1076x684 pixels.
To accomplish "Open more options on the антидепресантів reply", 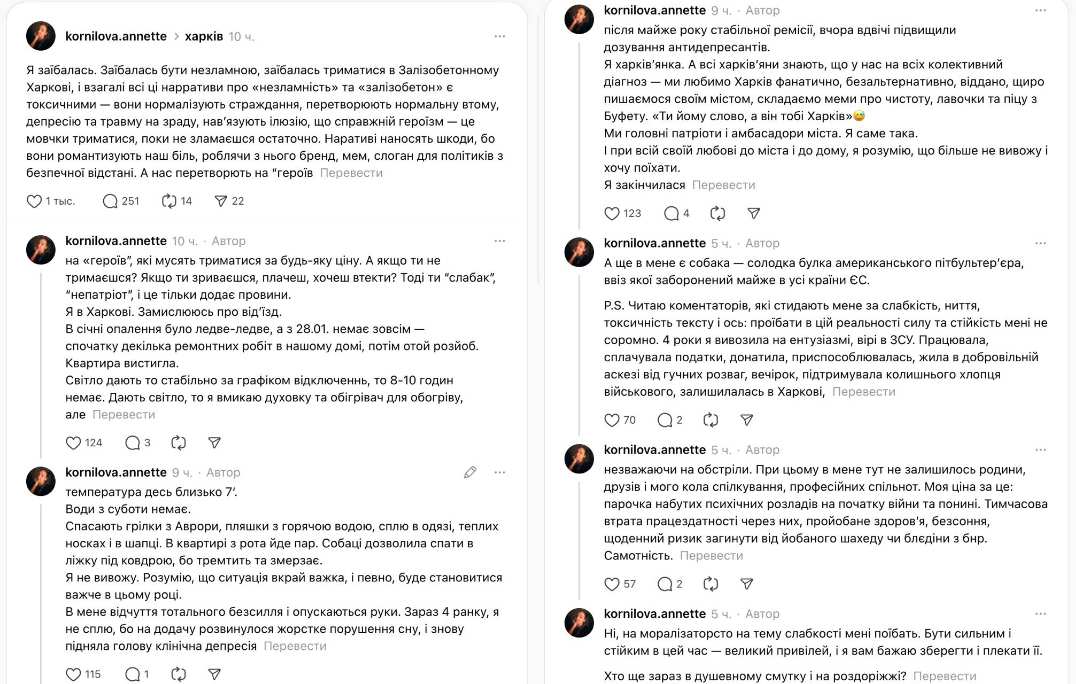I will (x=1040, y=10).
